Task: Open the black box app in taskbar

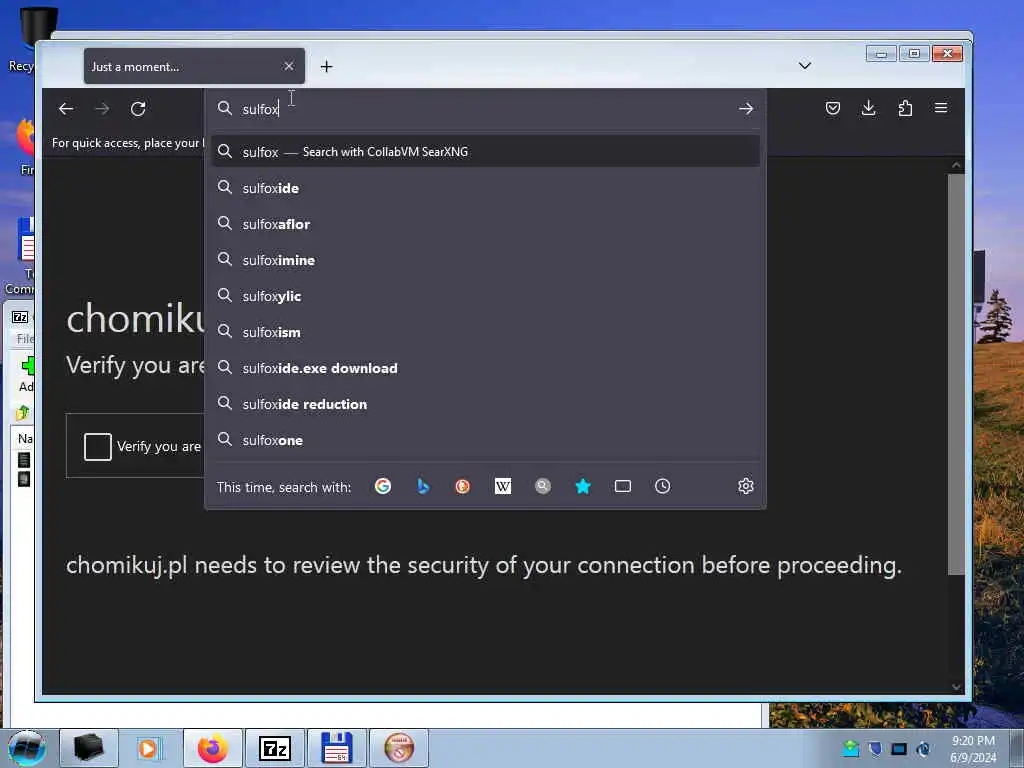Action: click(x=89, y=748)
